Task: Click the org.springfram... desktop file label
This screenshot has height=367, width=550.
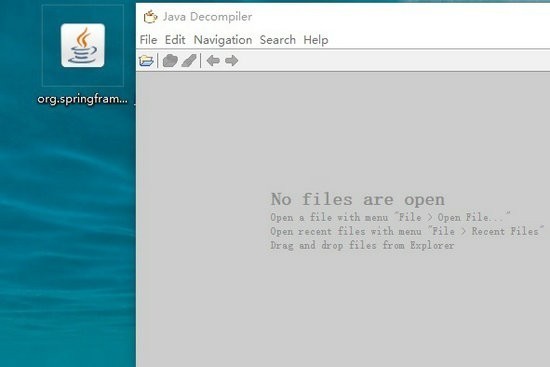Action: coord(82,99)
